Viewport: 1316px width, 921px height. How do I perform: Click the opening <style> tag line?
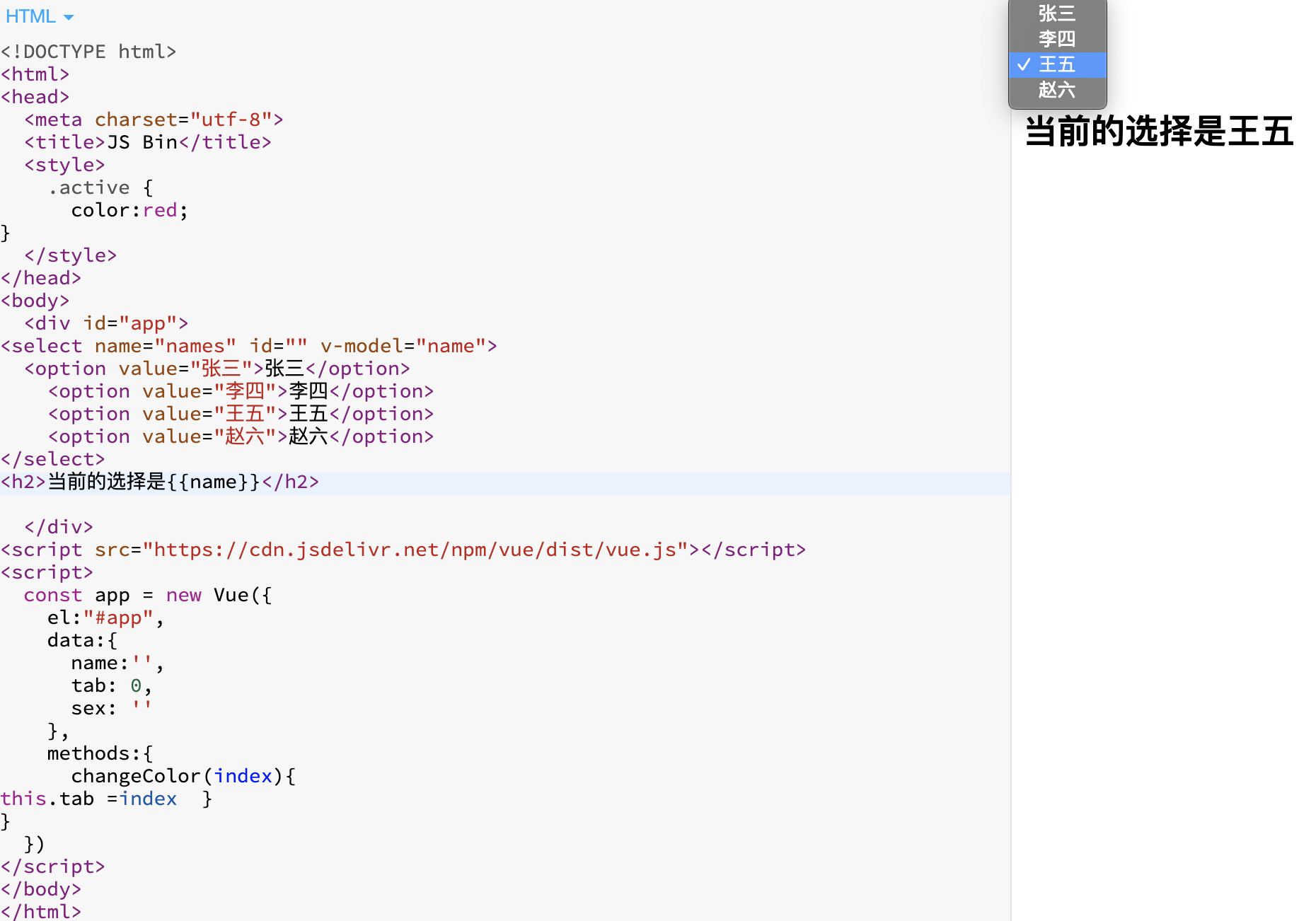tap(64, 165)
